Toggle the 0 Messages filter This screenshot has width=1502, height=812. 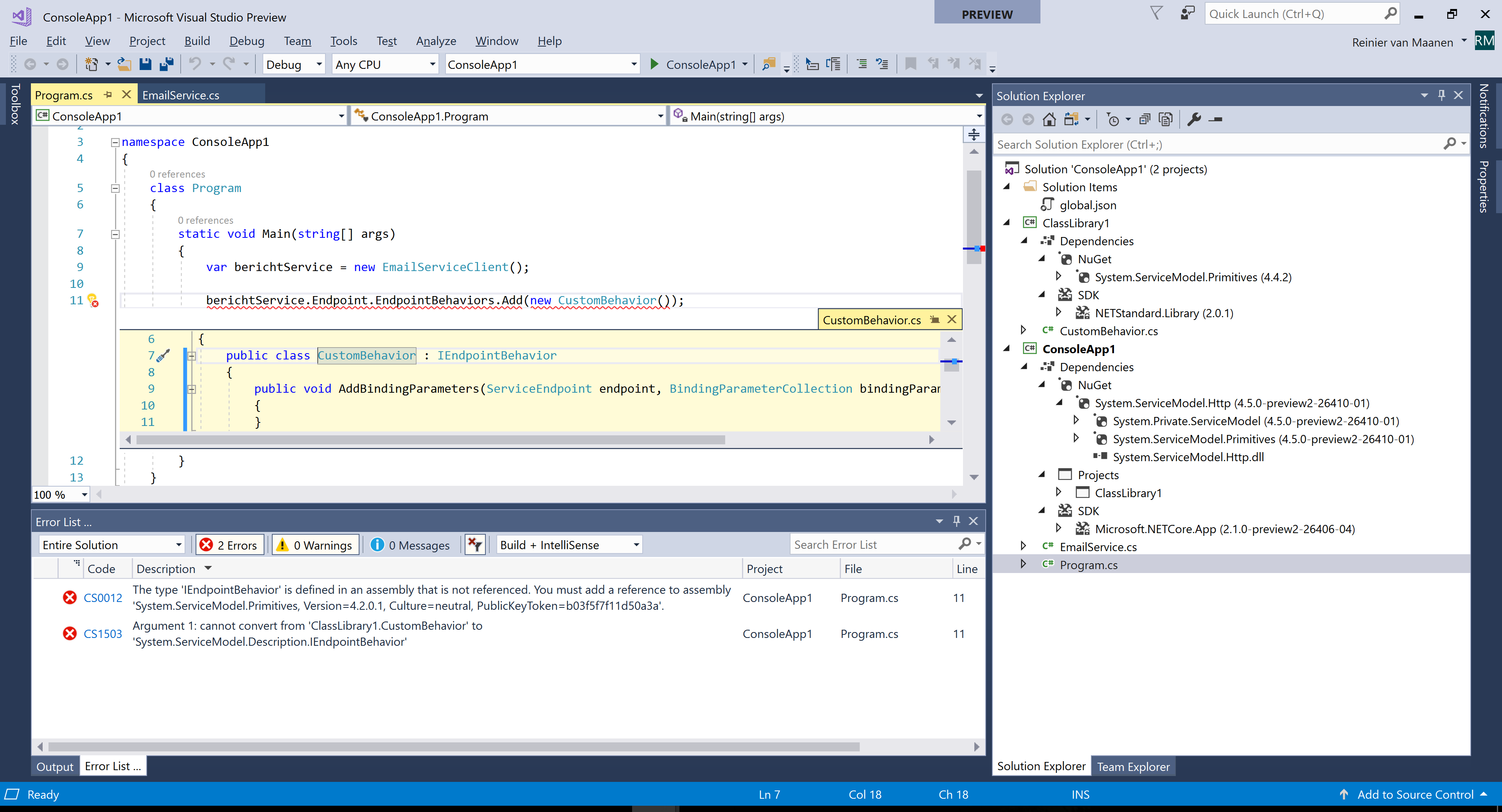pyautogui.click(x=410, y=544)
